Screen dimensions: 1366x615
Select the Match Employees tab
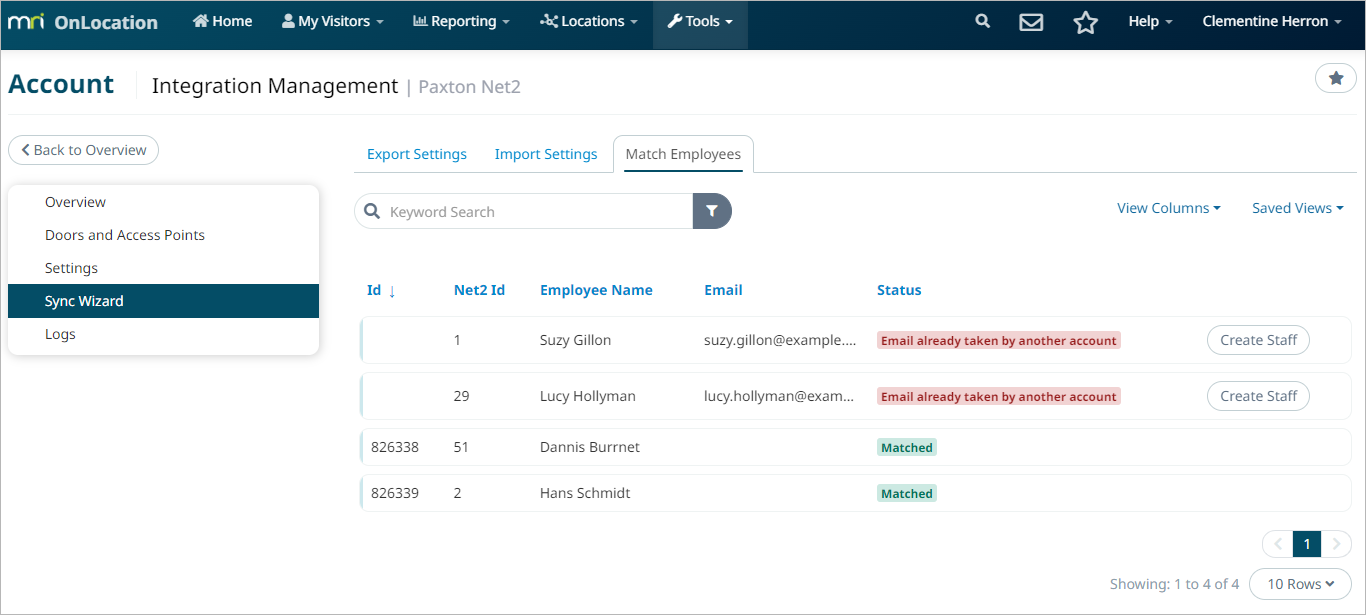tap(683, 154)
